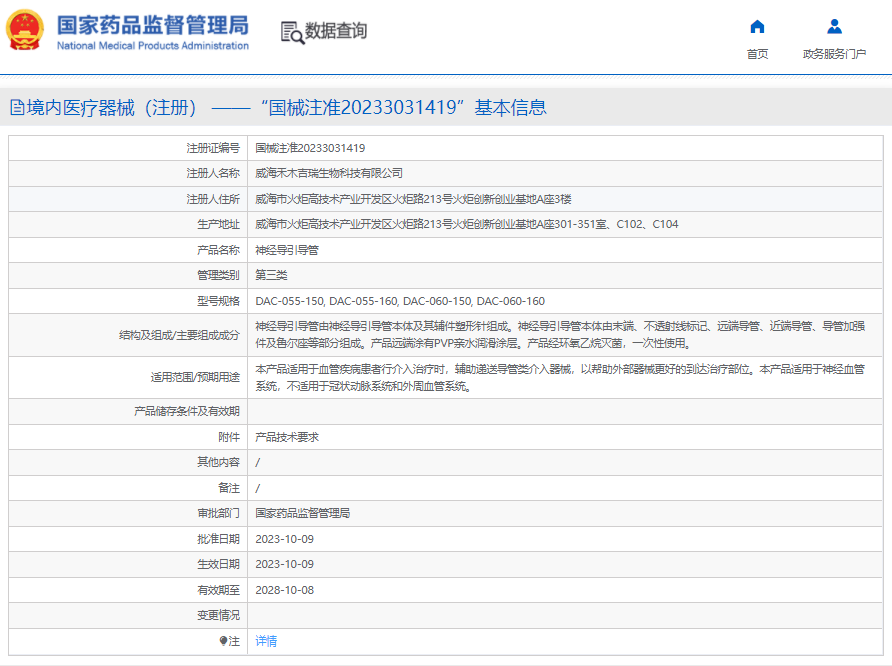892x666 pixels.
Task: Click the document icon before 境内医疗器械
Action: pos(17,107)
